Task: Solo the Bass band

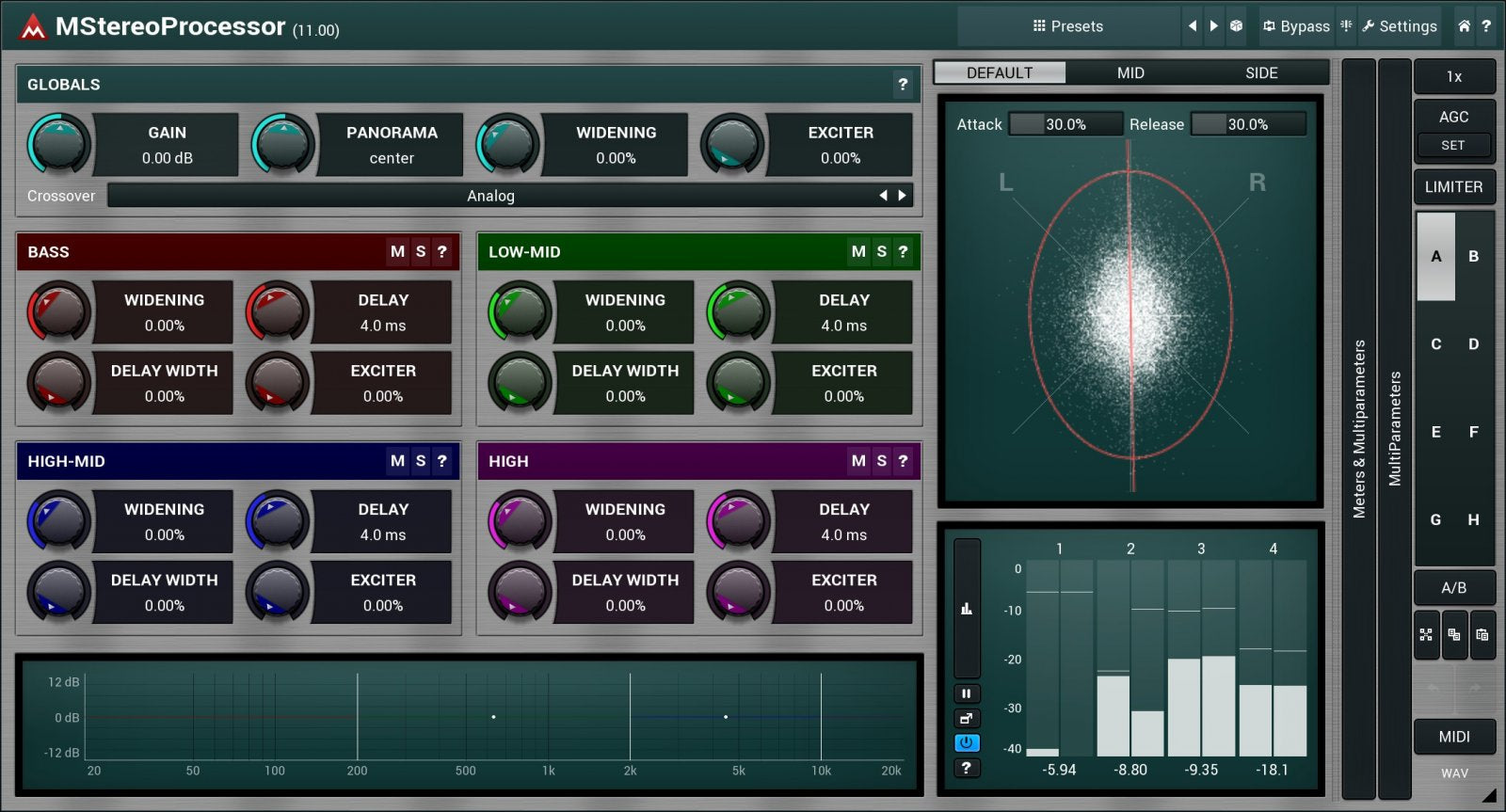Action: [x=421, y=252]
